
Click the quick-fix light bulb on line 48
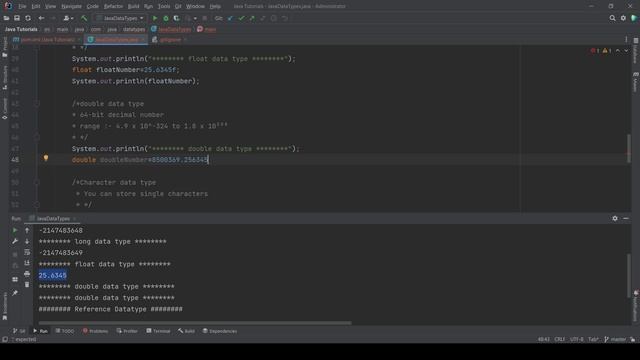[x=46, y=158]
